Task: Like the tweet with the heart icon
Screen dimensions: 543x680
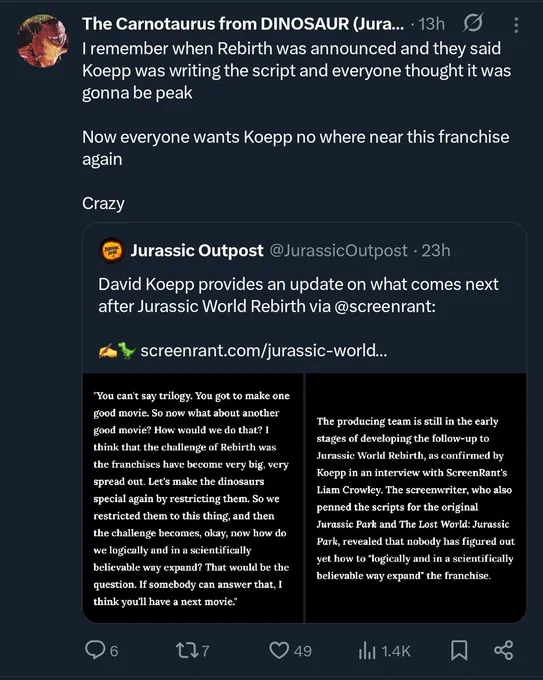Action: click(279, 650)
